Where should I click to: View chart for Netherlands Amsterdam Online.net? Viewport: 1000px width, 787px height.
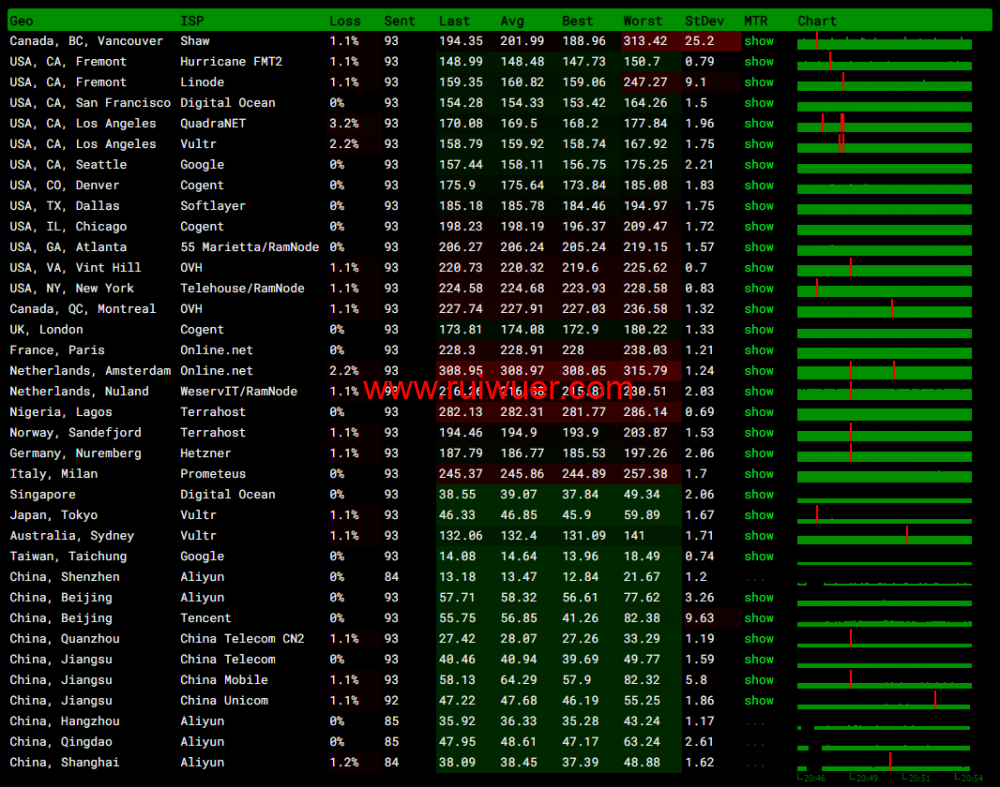coord(884,372)
